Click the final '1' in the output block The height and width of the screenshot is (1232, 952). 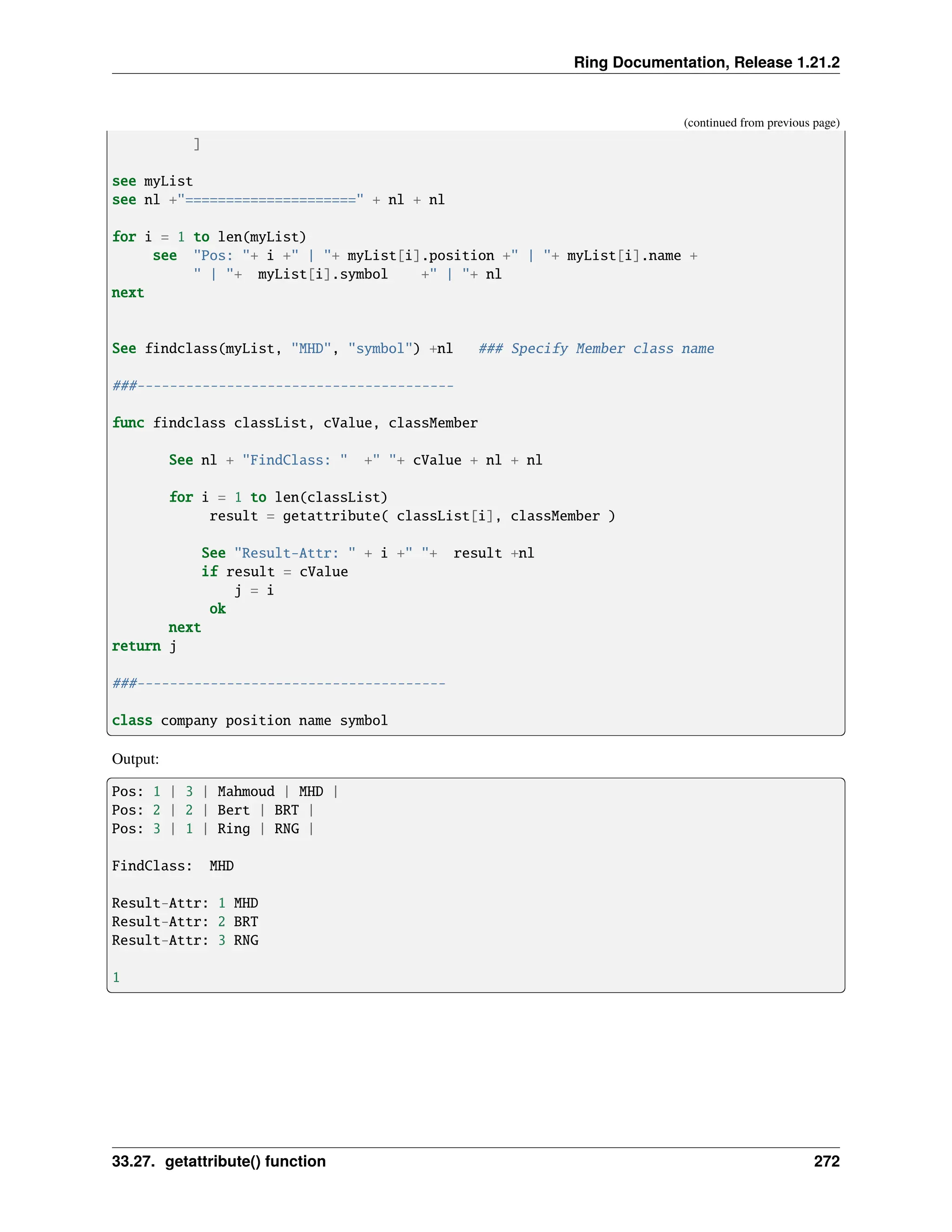(116, 978)
